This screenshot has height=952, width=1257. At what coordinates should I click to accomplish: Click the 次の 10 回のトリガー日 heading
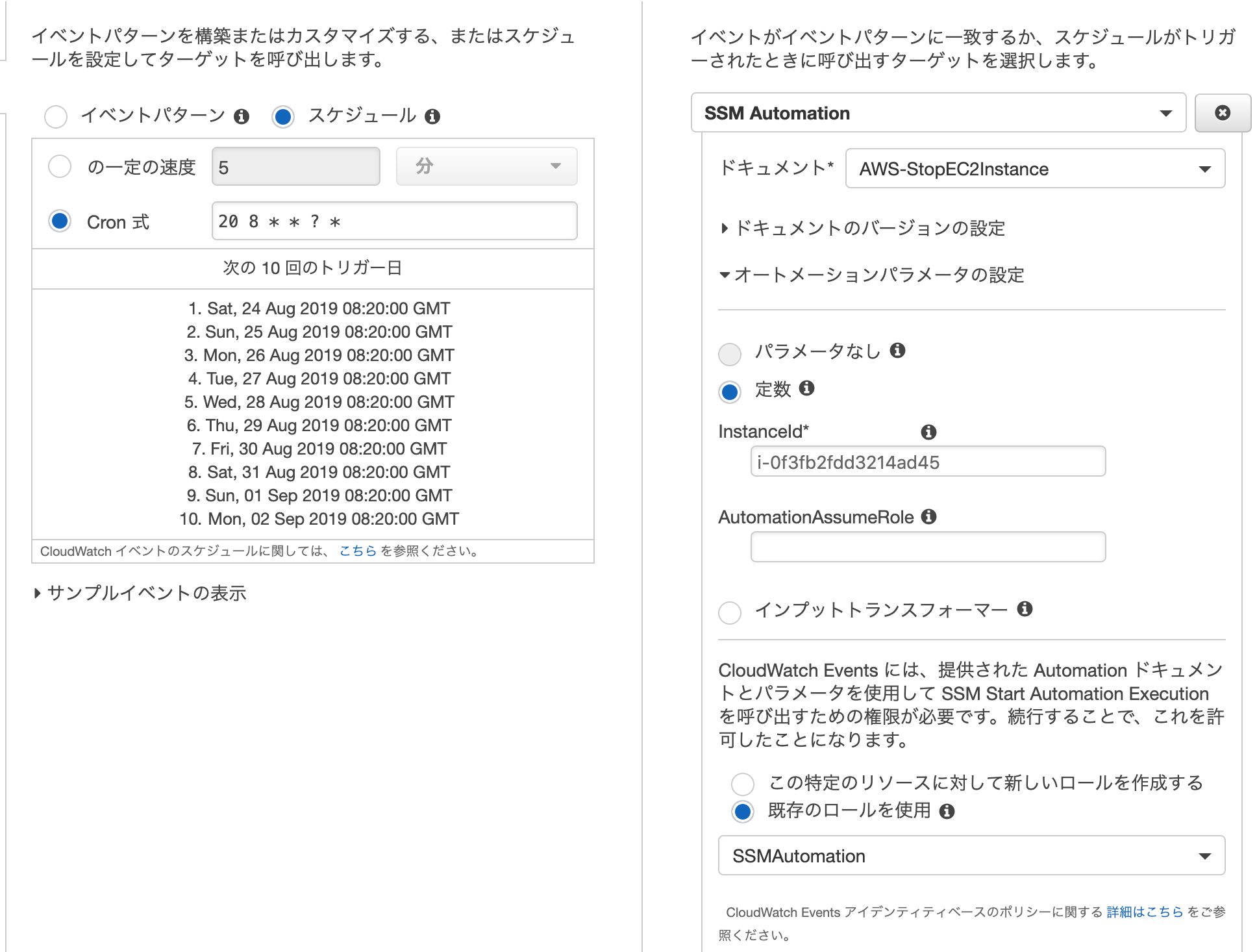(312, 268)
